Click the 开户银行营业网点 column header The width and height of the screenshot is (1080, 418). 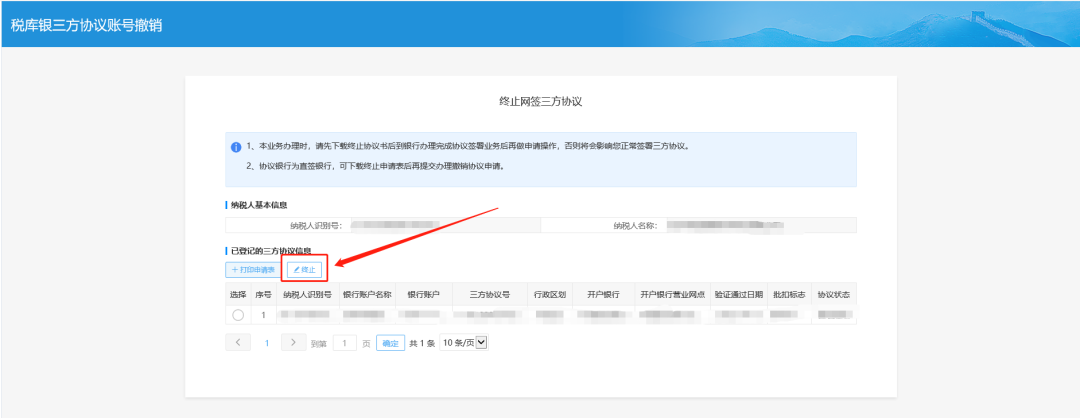674,295
